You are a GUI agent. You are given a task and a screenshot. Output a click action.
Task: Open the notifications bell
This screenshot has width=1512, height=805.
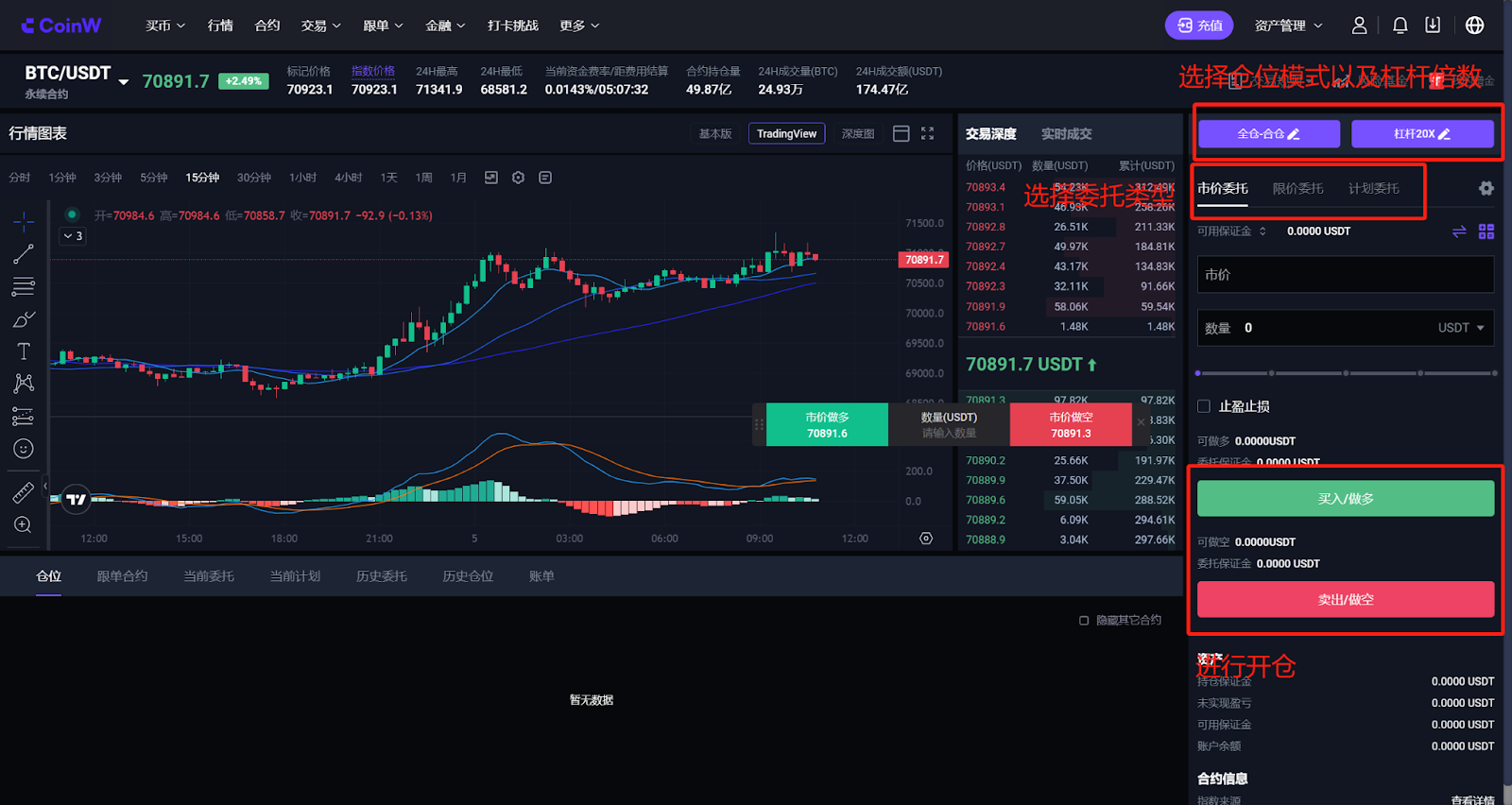(x=1400, y=26)
